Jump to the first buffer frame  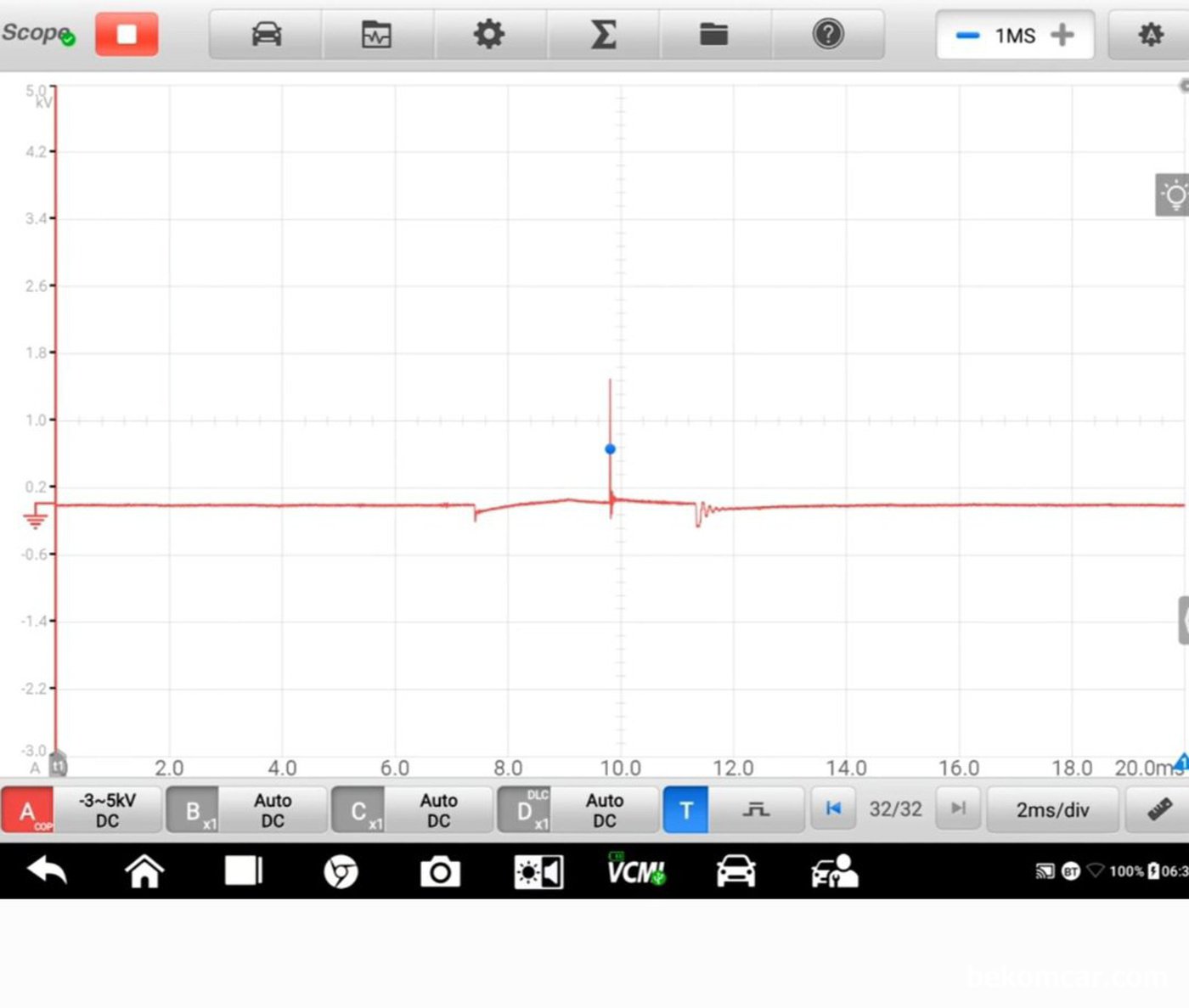pyautogui.click(x=833, y=808)
